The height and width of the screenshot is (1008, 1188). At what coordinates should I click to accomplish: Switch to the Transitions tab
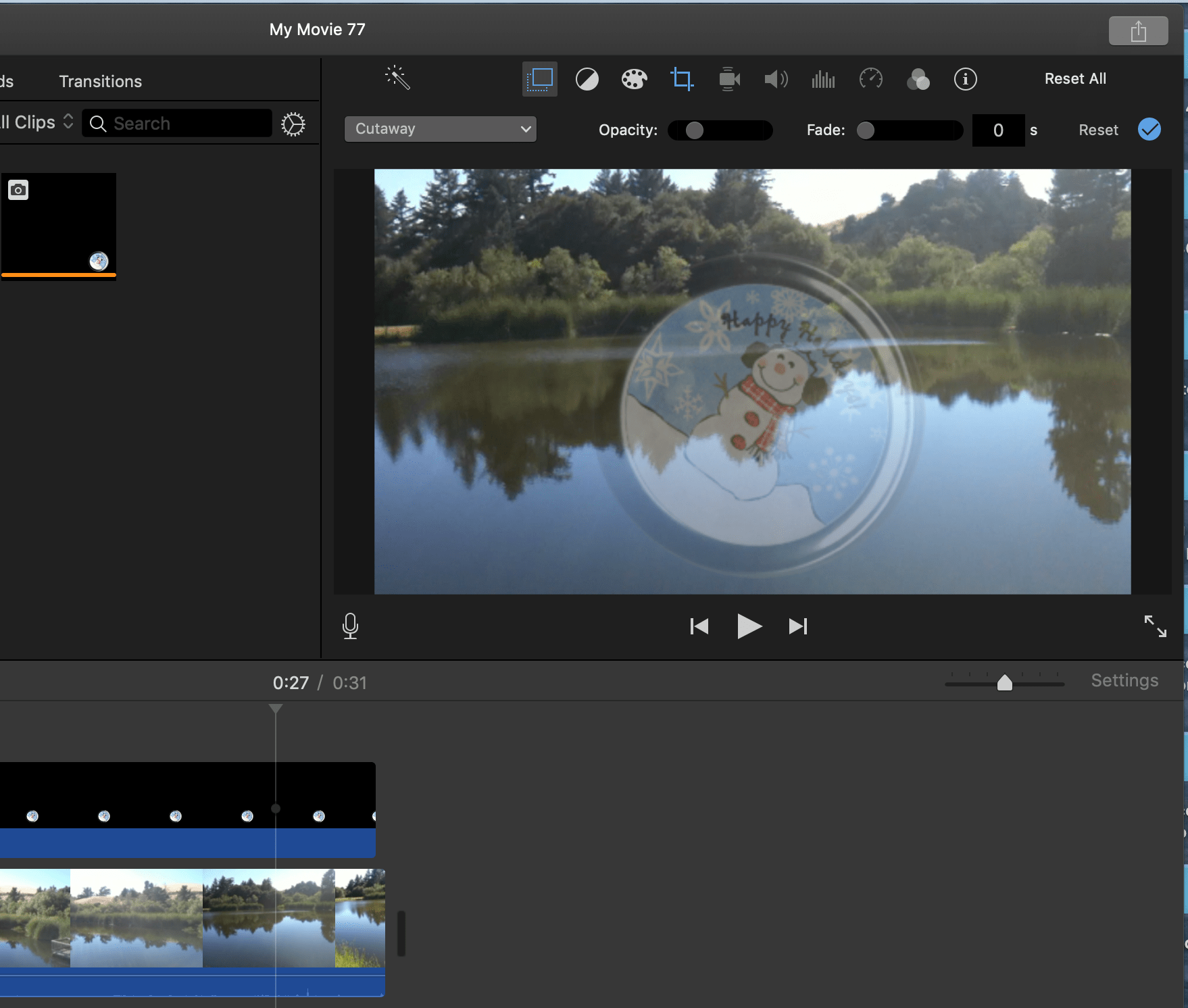click(101, 82)
